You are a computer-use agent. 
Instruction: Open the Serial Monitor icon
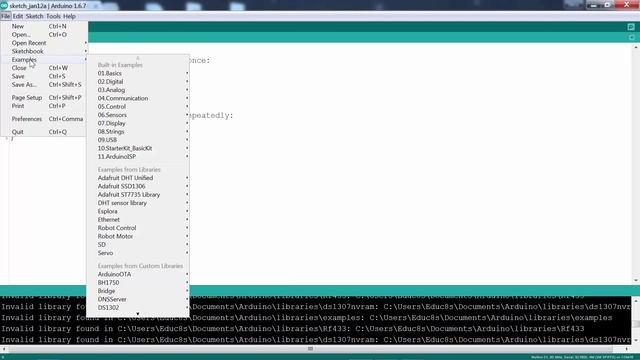coord(631,27)
